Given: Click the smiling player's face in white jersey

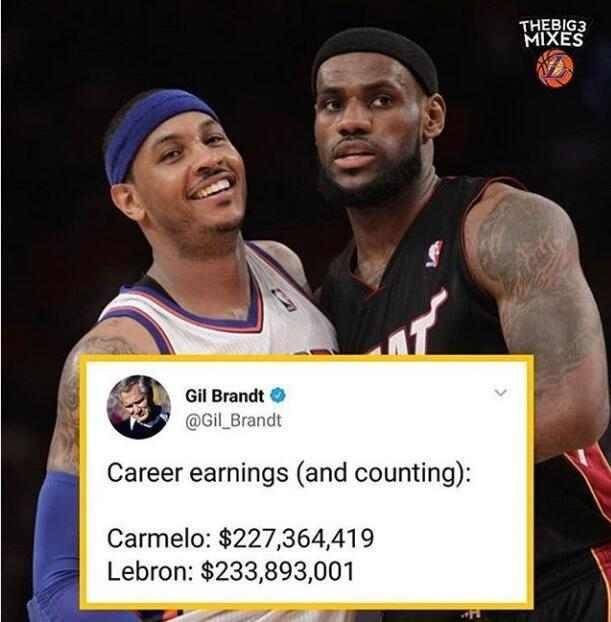Looking at the screenshot, I should tap(186, 179).
